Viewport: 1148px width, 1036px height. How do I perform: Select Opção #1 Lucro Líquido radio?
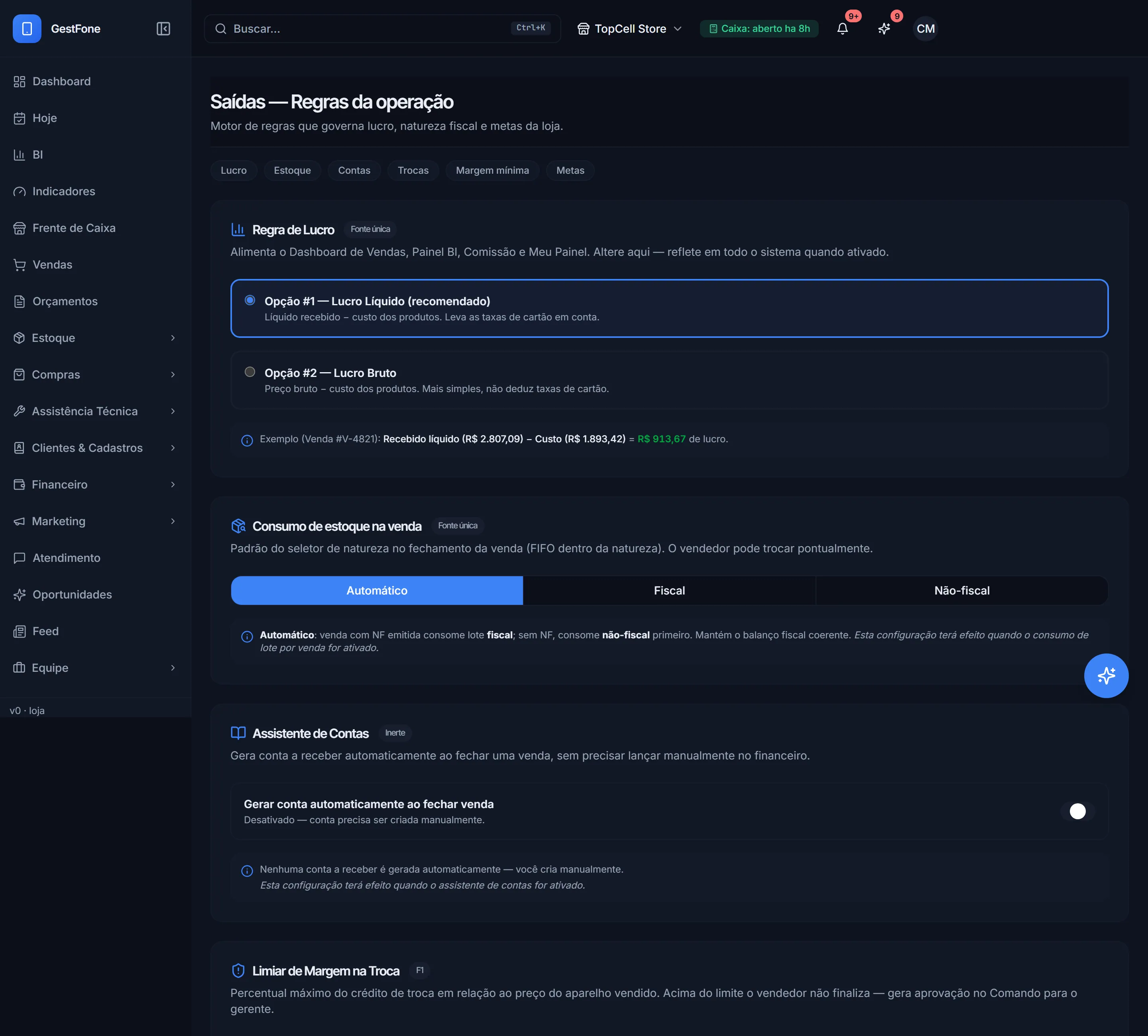click(250, 300)
